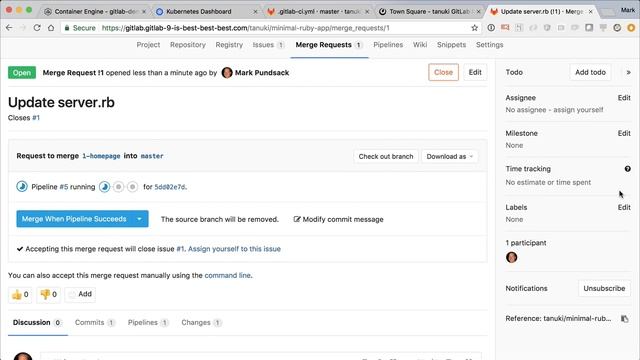
Task: Open the second pending pipeline stage icon
Action: 118,187
